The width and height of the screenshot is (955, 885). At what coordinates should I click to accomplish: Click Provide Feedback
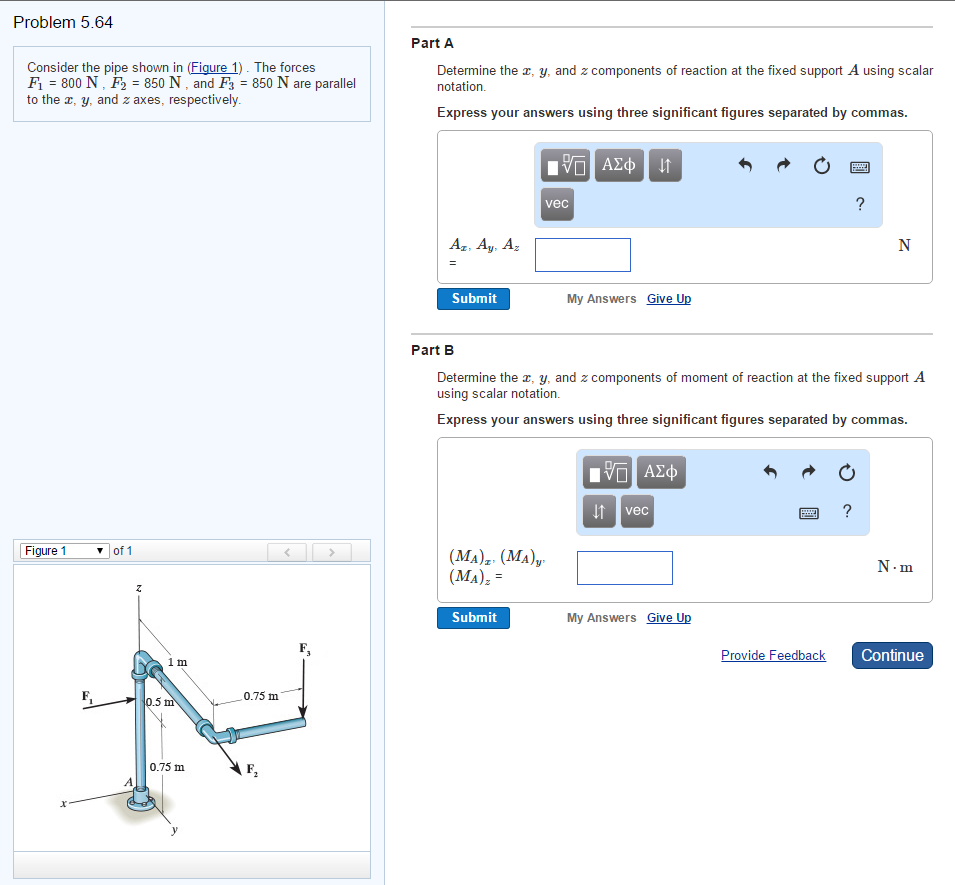click(773, 655)
